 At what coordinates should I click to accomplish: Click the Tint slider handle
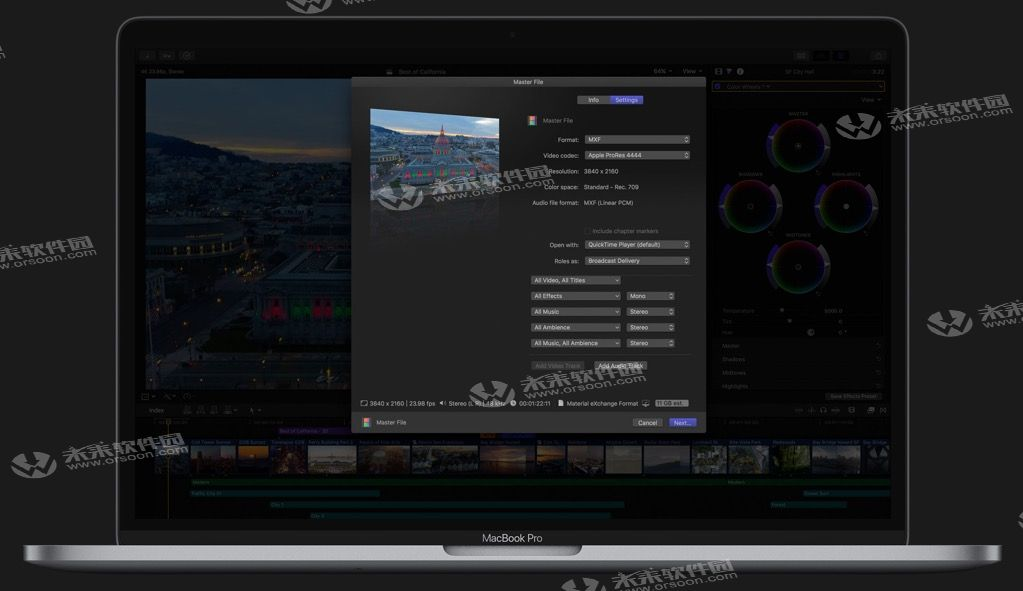coord(789,321)
